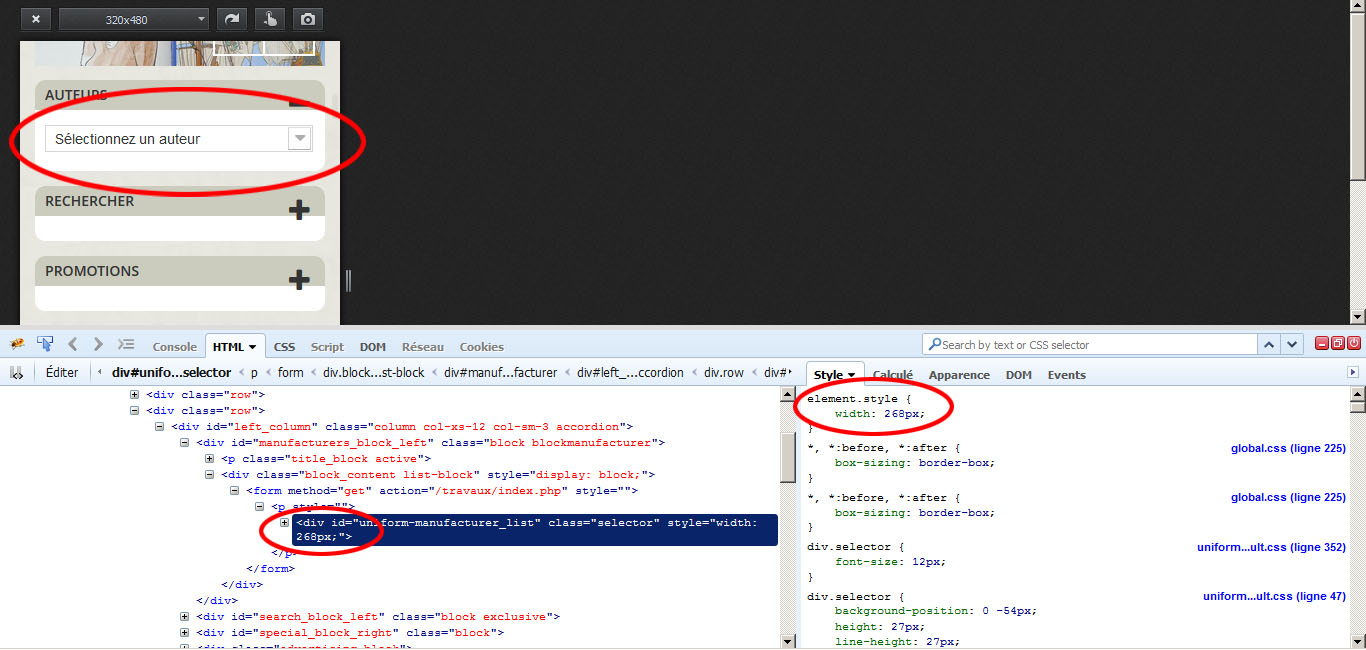Viewport: 1366px width, 650px height.
Task: Expand the PROMOTIONS block with plus icon
Action: (x=298, y=279)
